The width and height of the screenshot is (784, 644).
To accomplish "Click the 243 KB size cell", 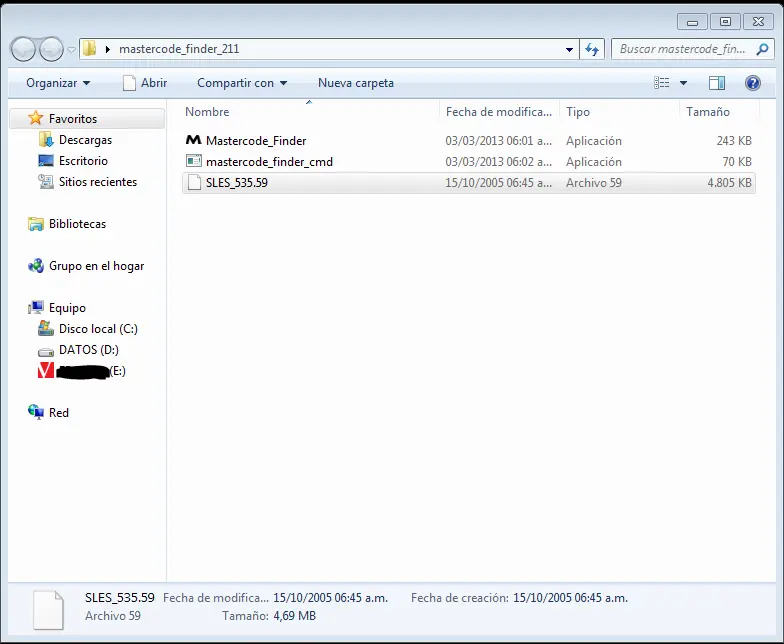I will (734, 141).
